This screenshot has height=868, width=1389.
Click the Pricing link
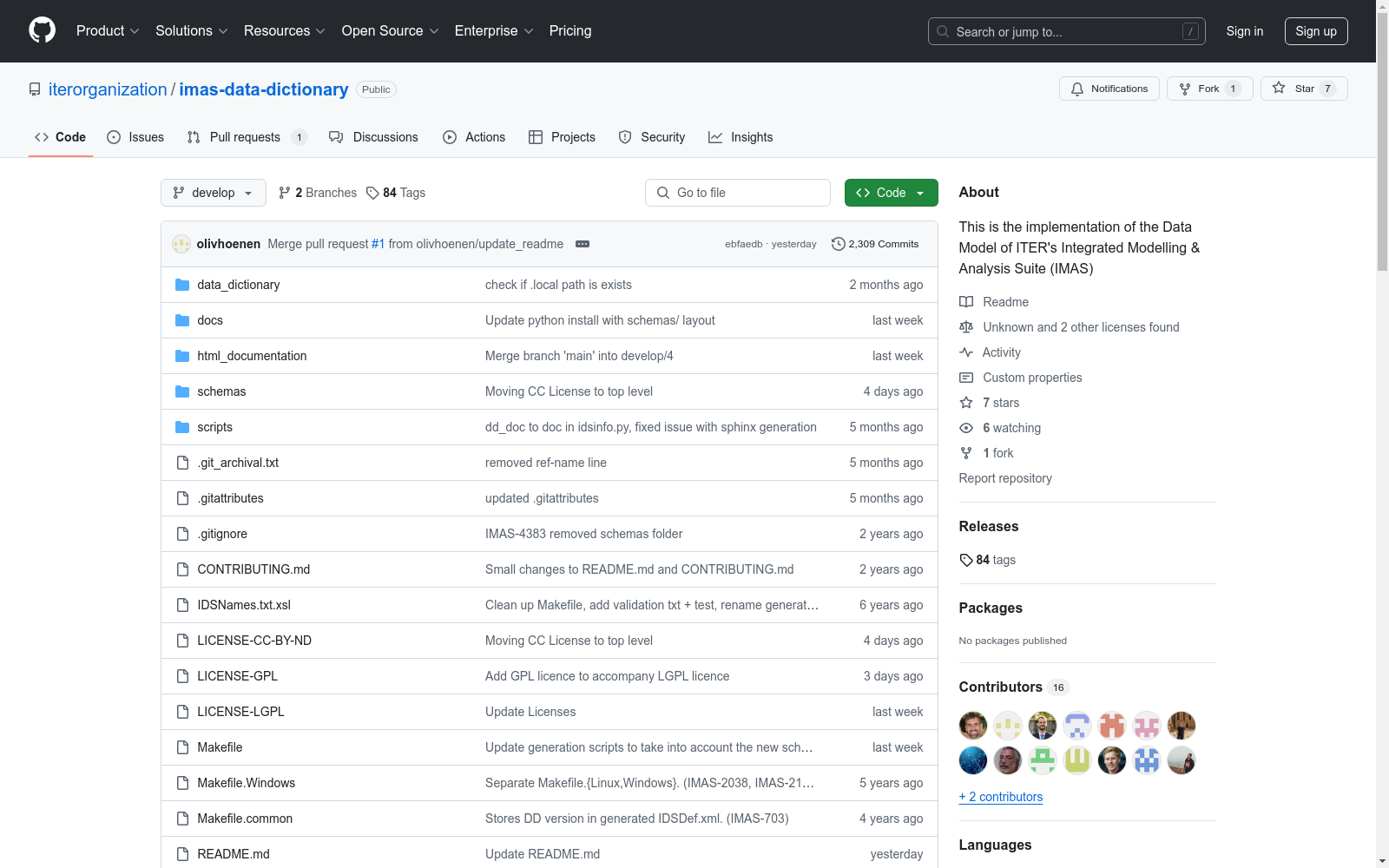(570, 31)
